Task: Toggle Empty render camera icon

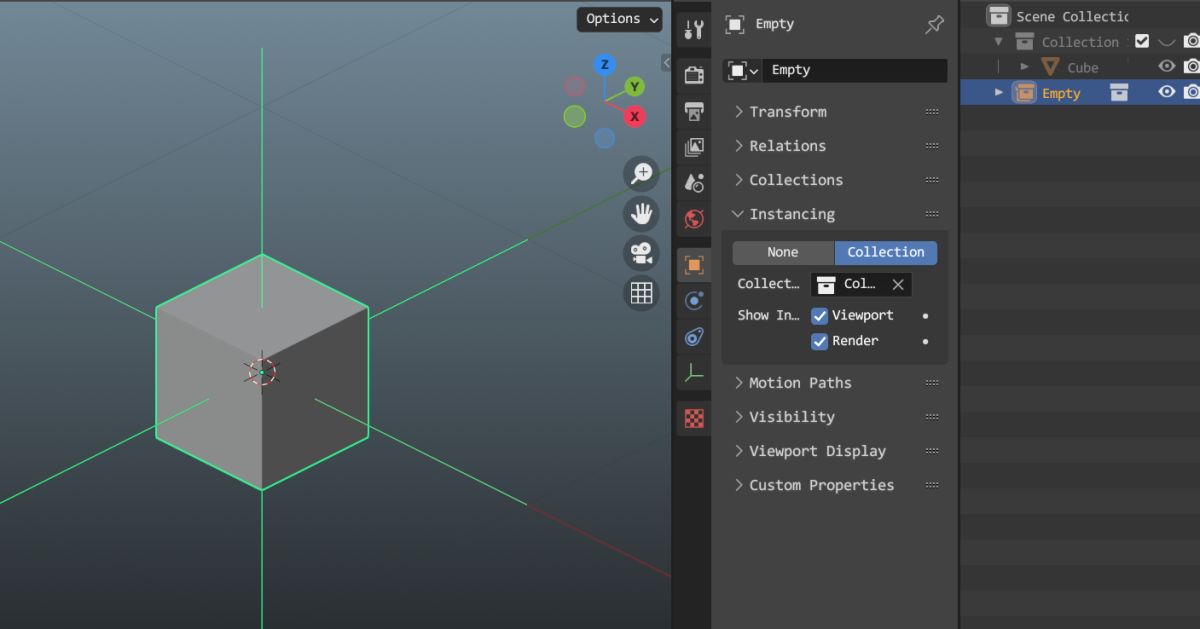Action: click(1191, 92)
